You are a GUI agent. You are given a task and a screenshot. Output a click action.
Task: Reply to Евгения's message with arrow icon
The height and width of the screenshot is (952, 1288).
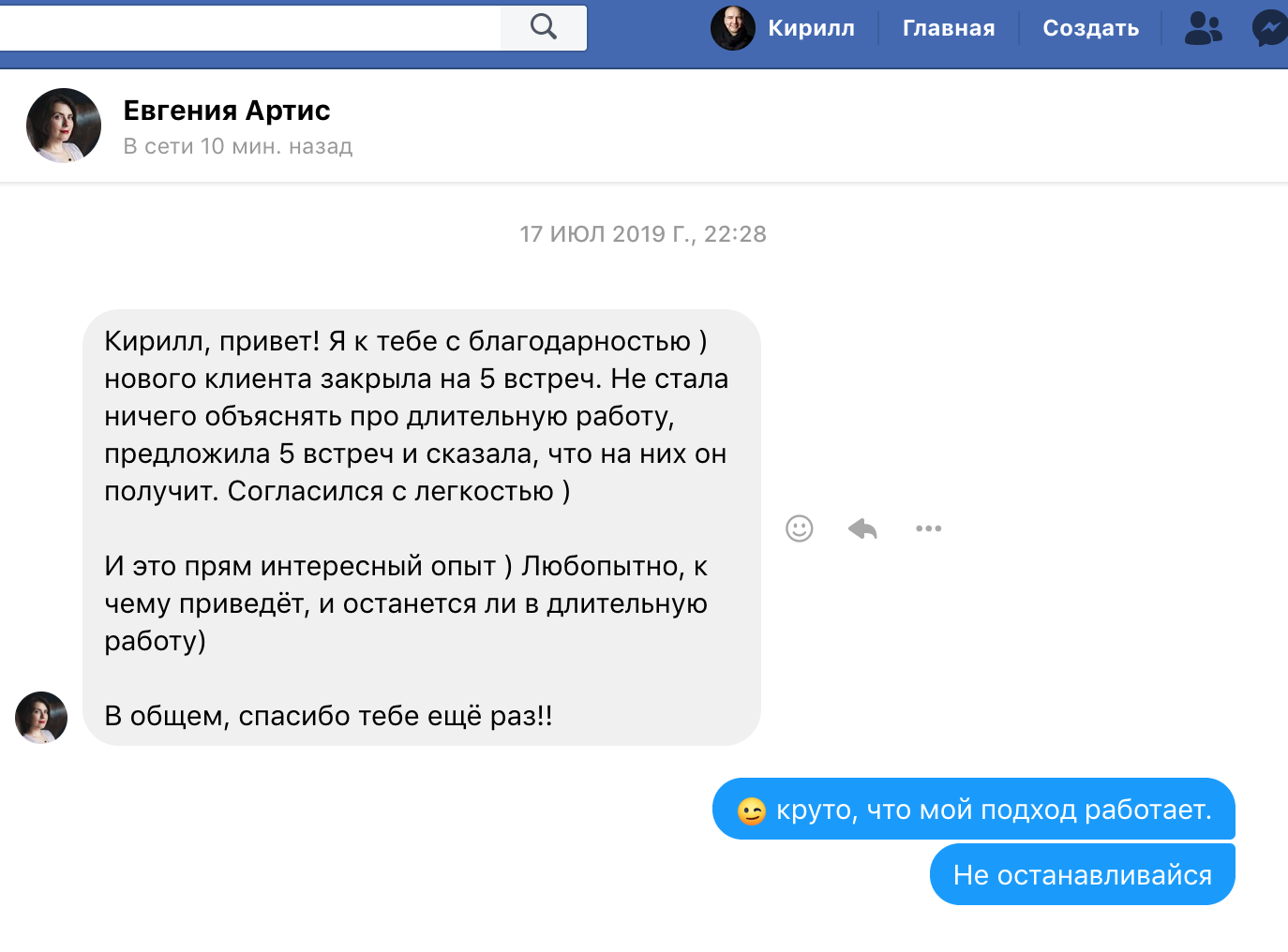pos(862,528)
